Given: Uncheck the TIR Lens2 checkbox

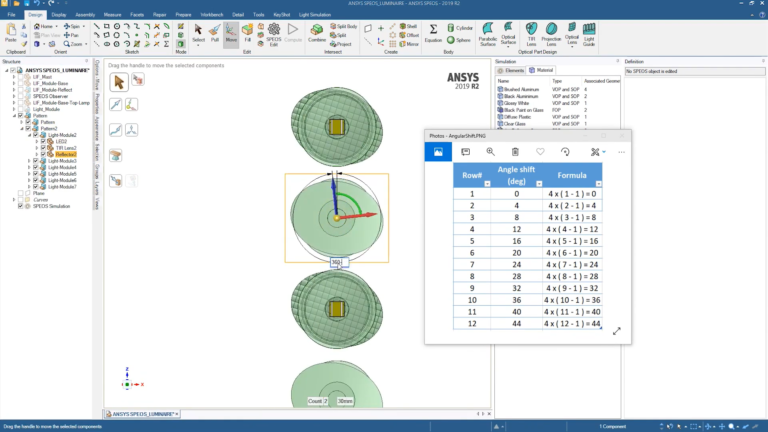Looking at the screenshot, I should point(43,148).
